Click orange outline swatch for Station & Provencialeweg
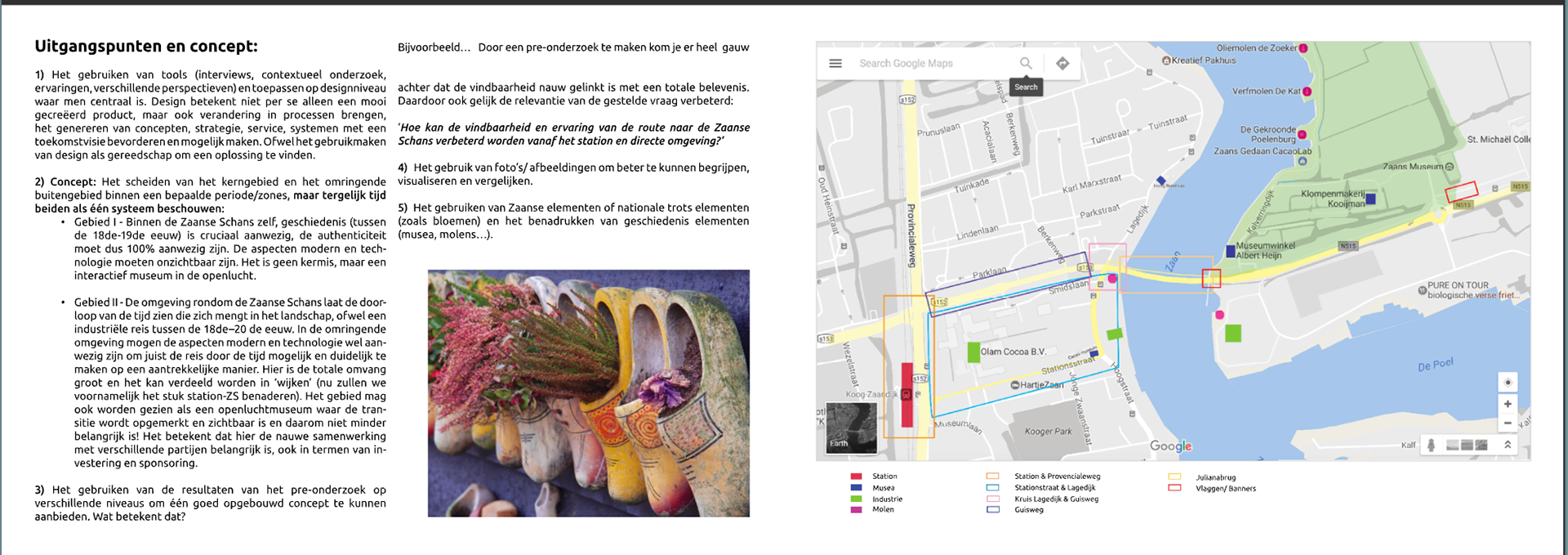Screen dimensions: 1568x555 (x=993, y=476)
